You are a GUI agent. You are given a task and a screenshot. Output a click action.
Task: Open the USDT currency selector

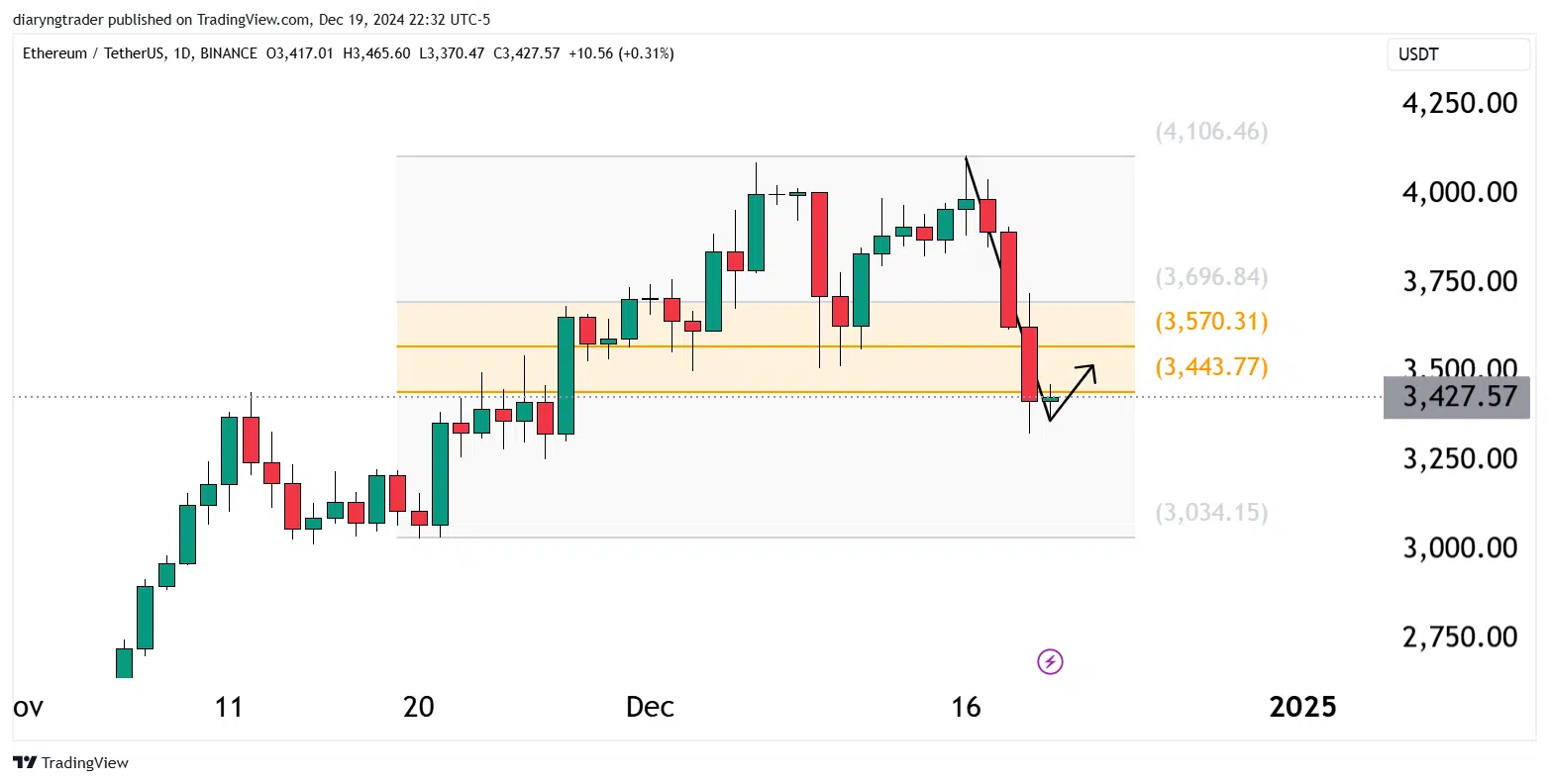[1458, 54]
